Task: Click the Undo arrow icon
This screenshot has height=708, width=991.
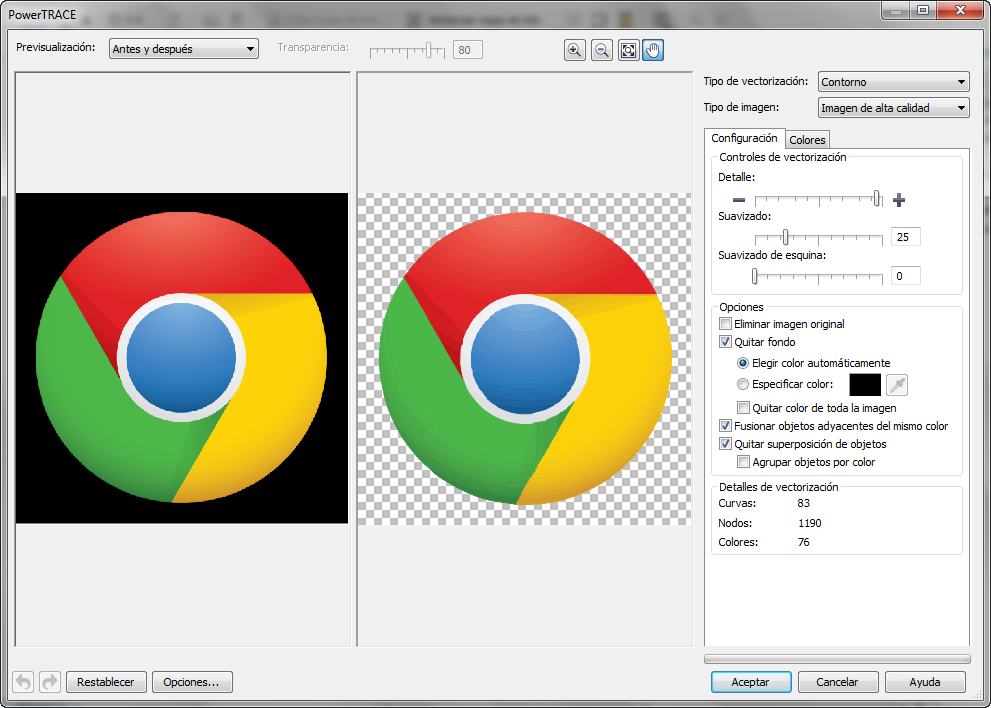Action: click(23, 681)
